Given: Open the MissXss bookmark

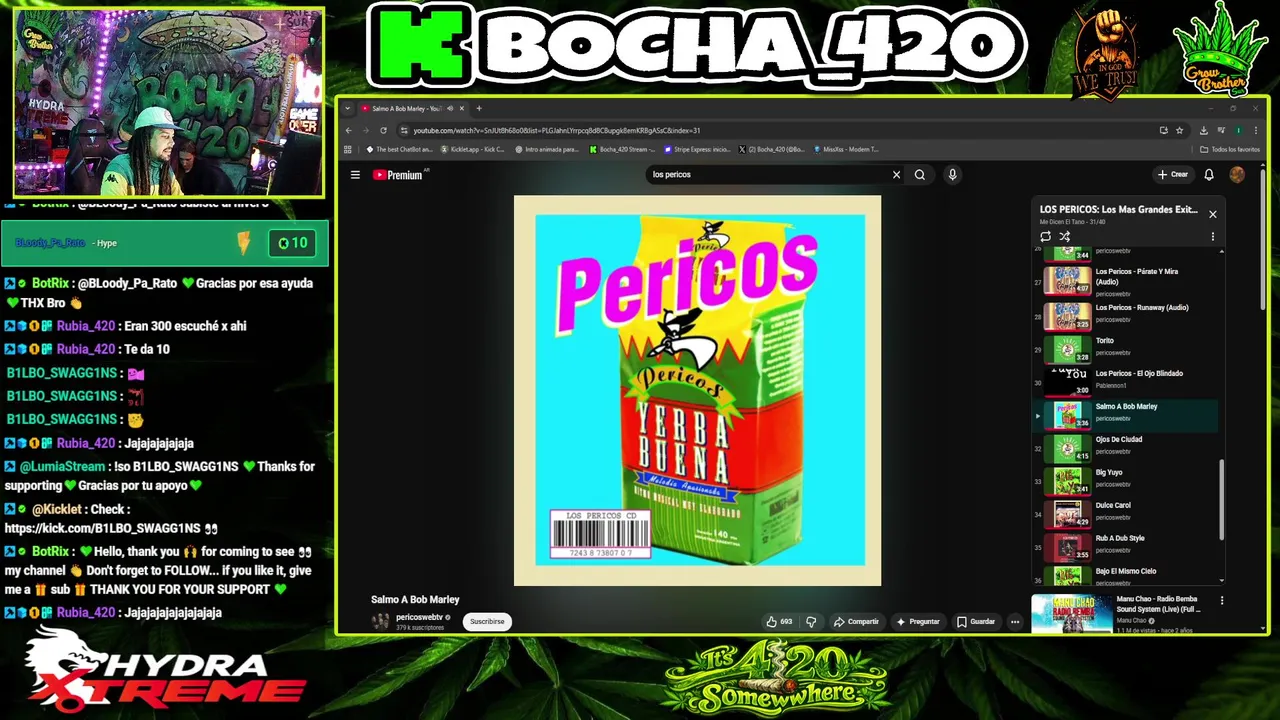Looking at the screenshot, I should 846,150.
